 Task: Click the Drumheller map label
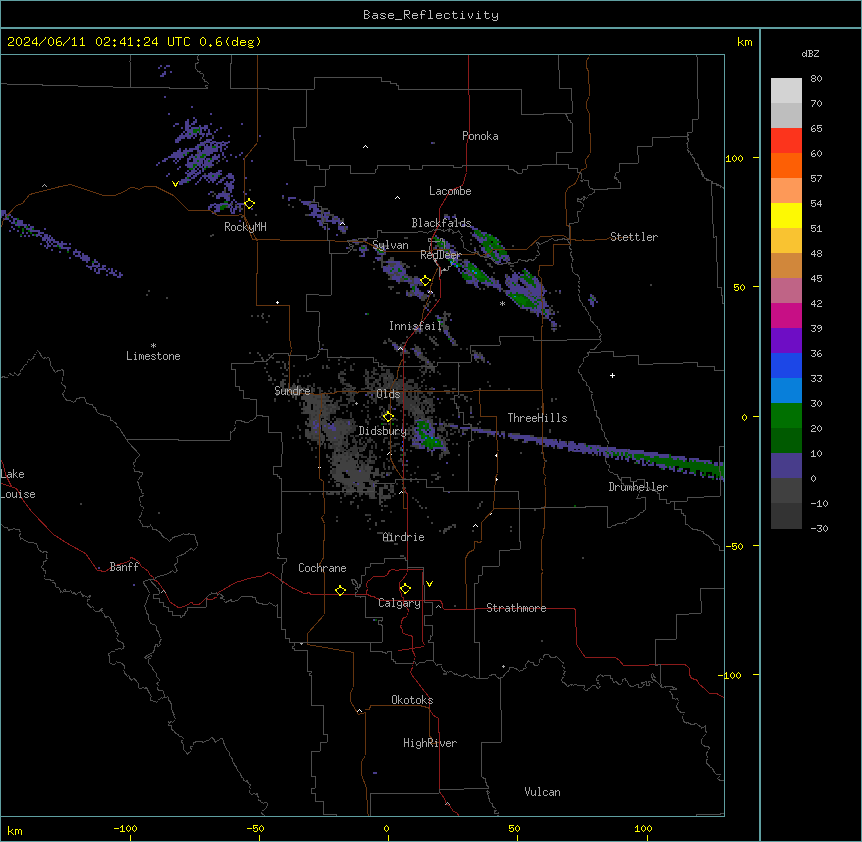[x=638, y=487]
